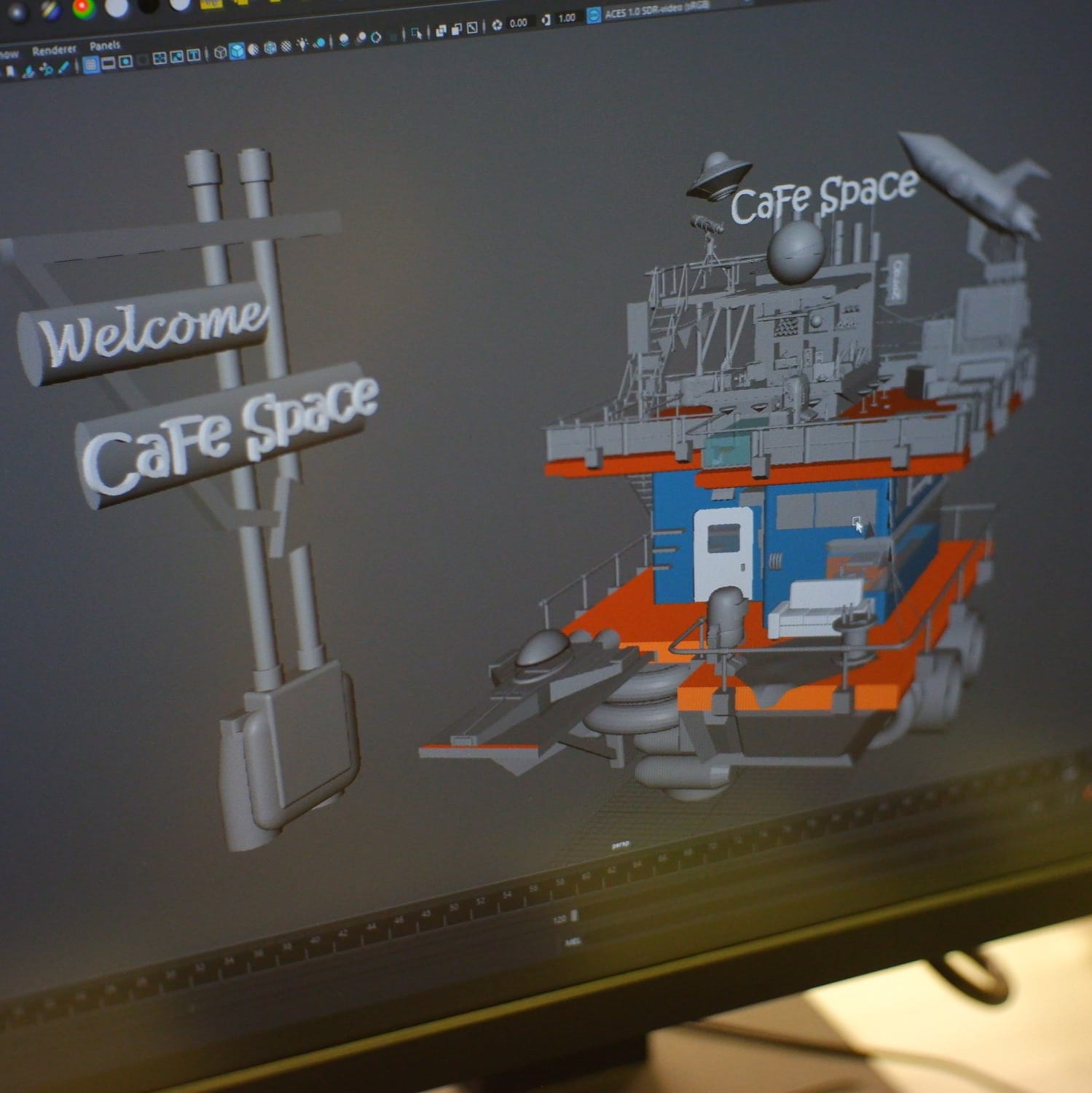Select the black sphere shelf icon
The image size is (1092, 1093).
(x=148, y=5)
